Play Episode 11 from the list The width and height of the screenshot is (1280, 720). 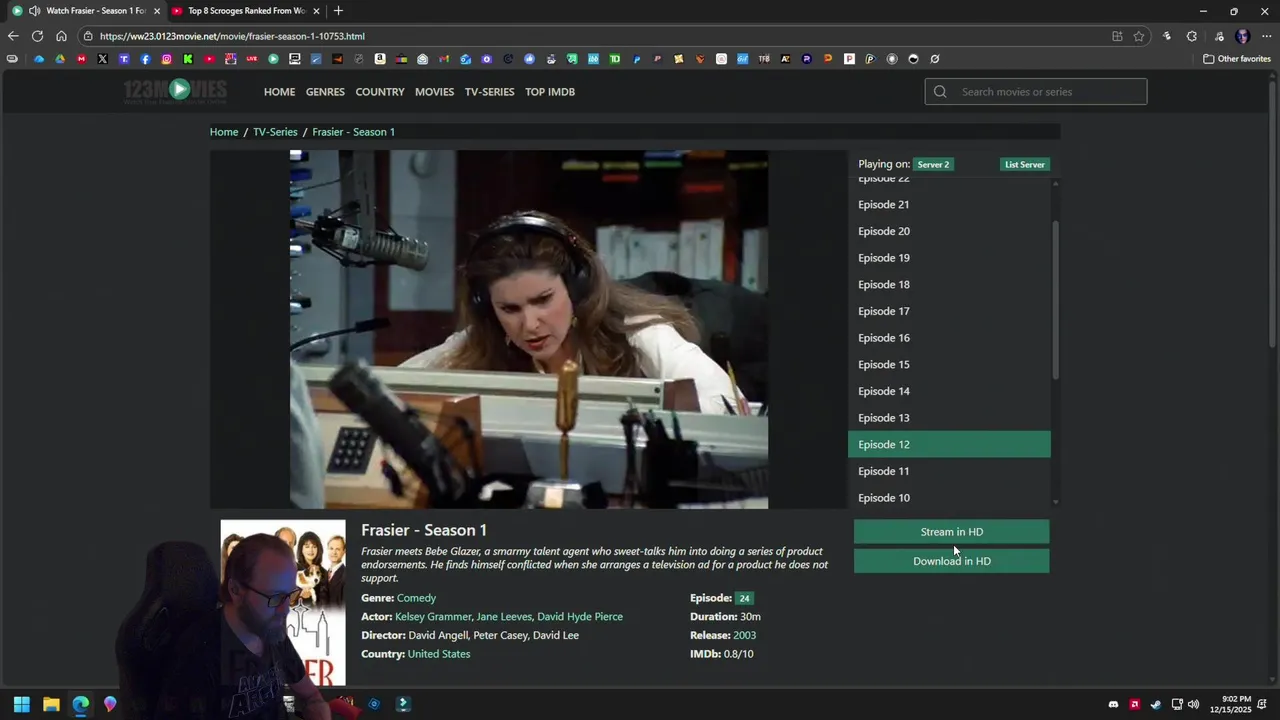pos(949,471)
